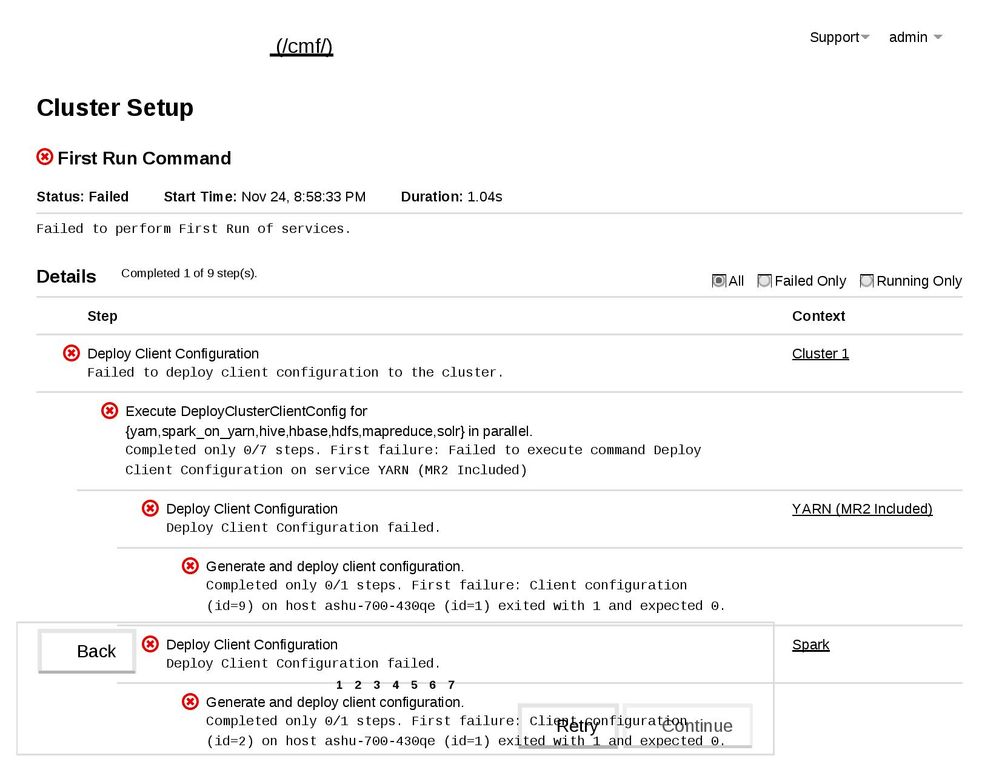Open the Support dropdown menu

(838, 37)
